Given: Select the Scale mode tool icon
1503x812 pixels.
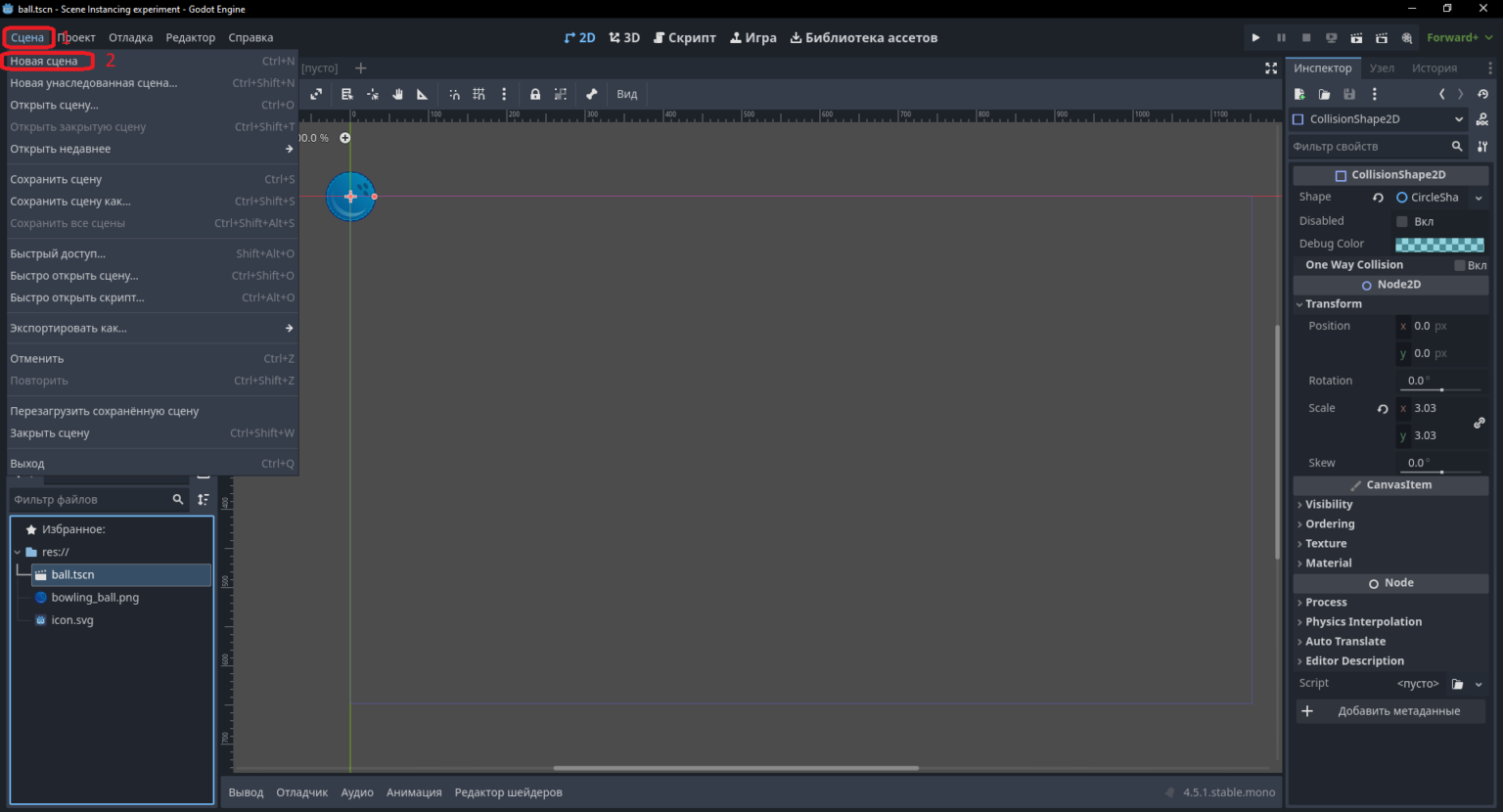Looking at the screenshot, I should point(316,94).
